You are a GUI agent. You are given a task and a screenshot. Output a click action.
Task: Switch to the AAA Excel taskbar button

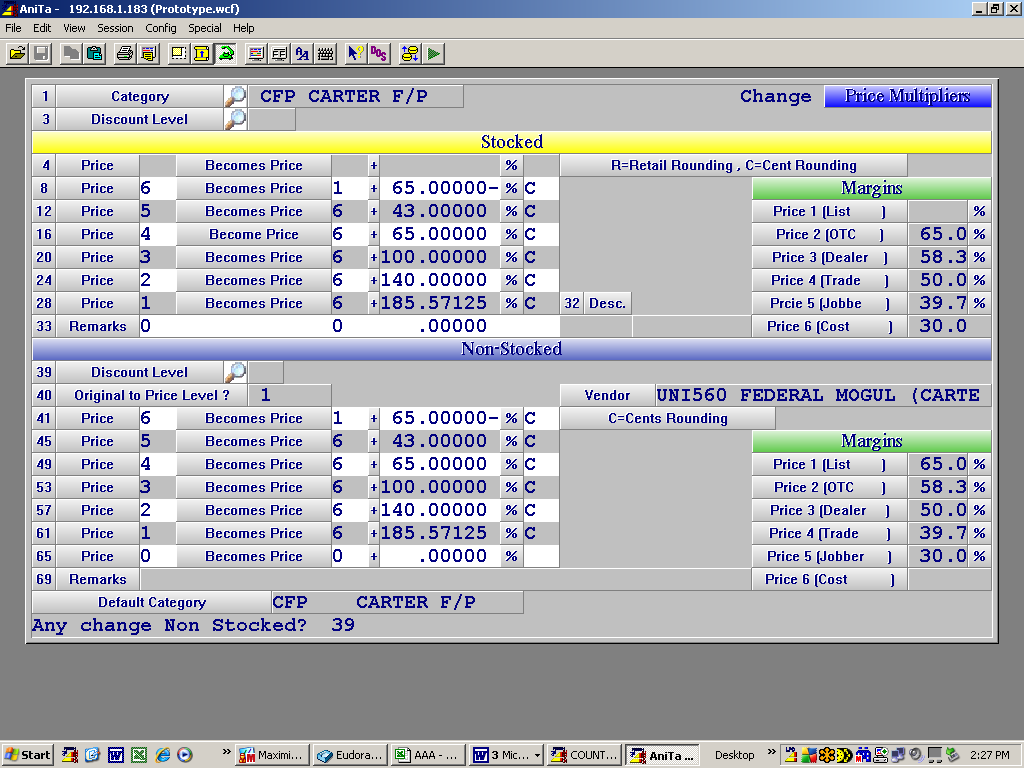tap(428, 755)
